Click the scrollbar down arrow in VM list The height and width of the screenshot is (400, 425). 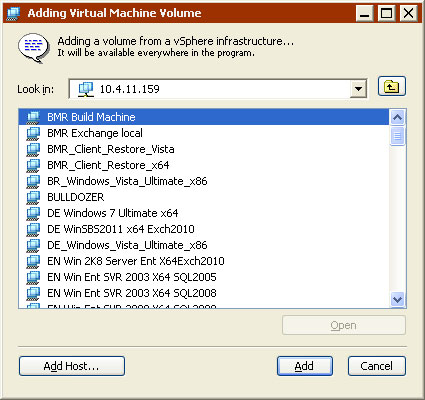coord(397,299)
